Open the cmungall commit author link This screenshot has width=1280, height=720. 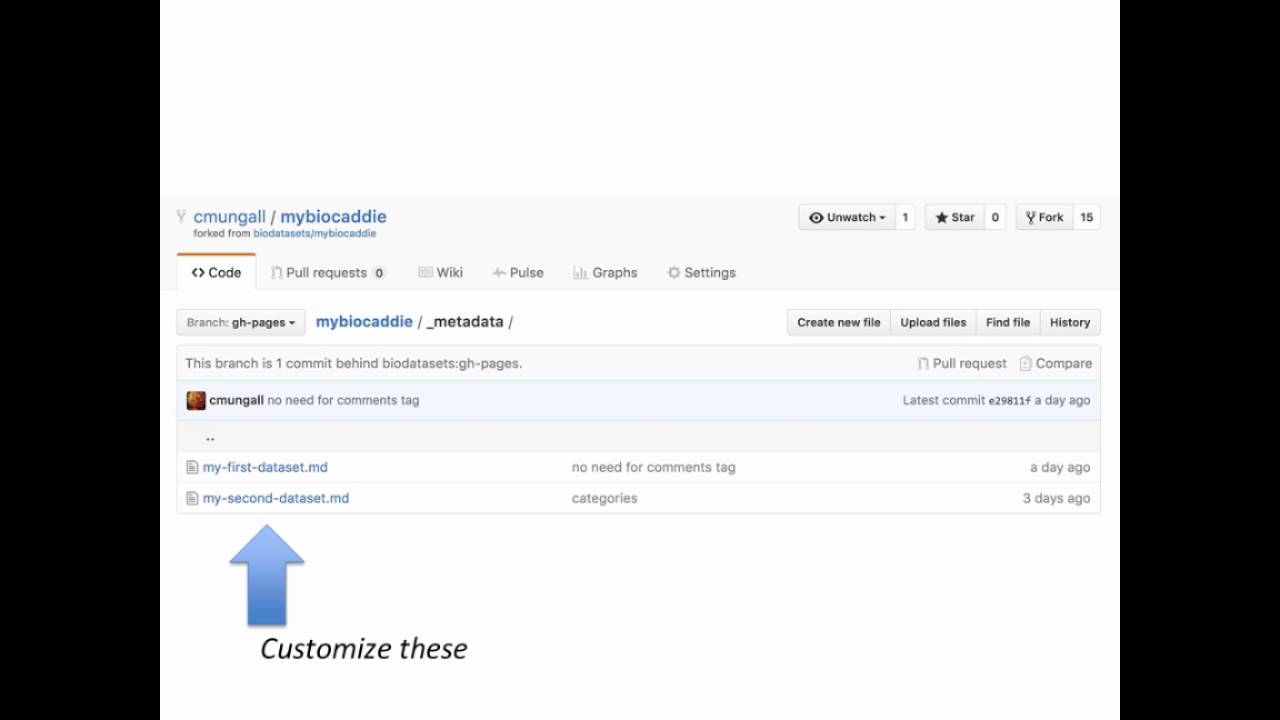pyautogui.click(x=236, y=400)
